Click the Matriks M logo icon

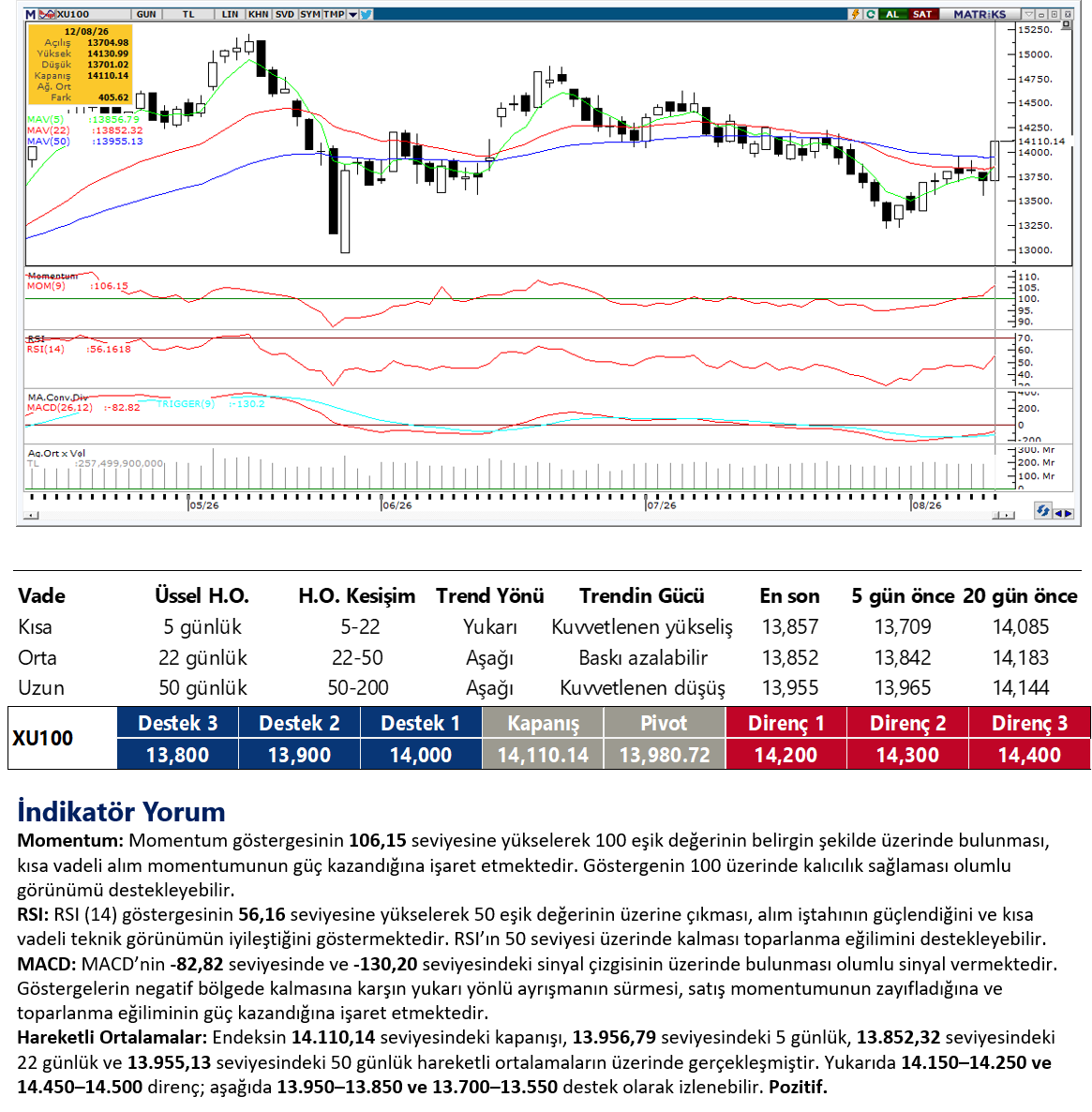[x=31, y=14]
